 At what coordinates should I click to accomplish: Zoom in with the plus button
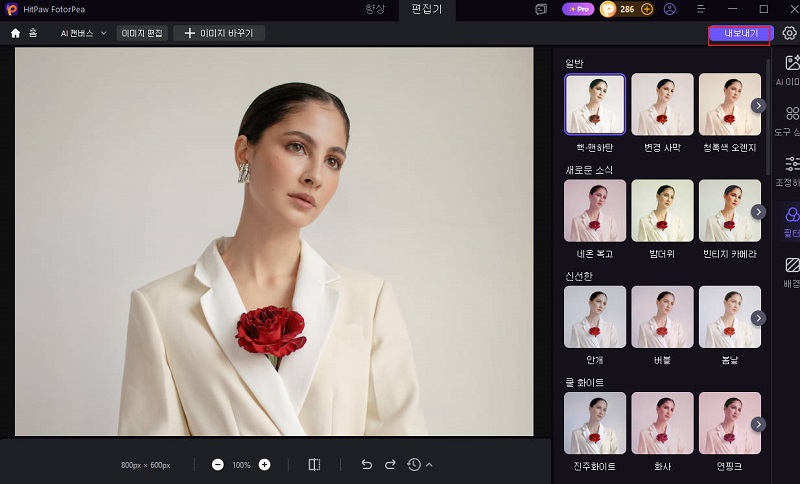264,465
